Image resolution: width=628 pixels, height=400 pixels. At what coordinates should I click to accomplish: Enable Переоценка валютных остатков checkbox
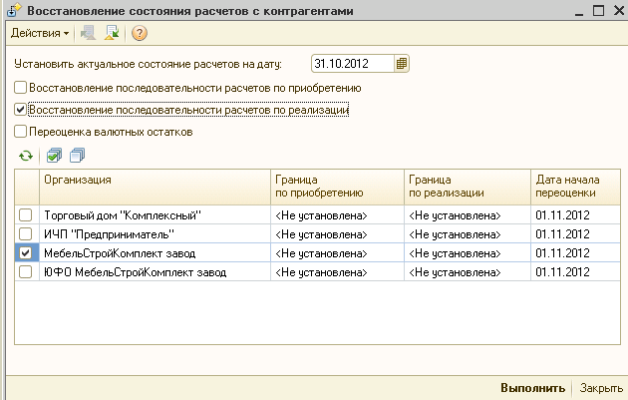21,131
